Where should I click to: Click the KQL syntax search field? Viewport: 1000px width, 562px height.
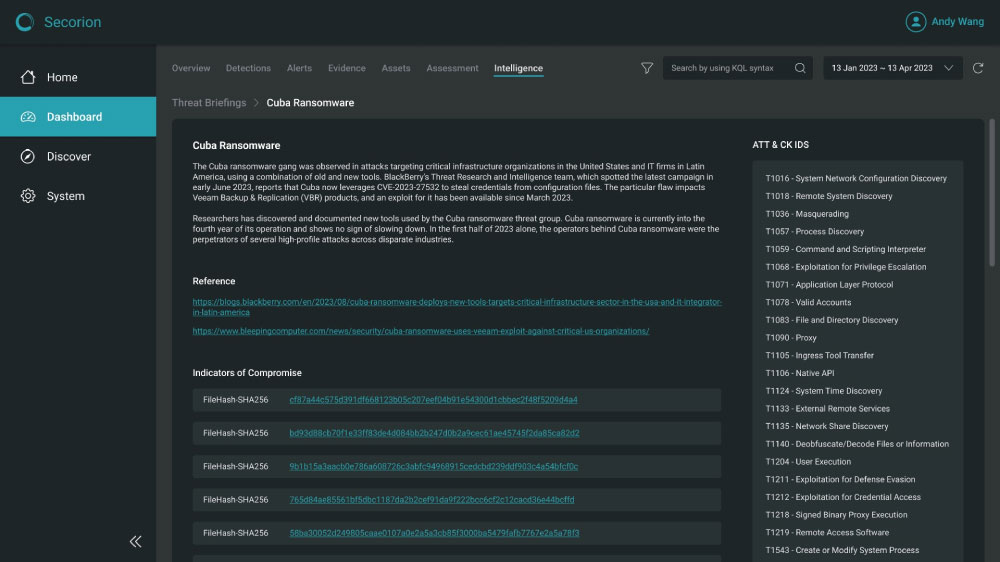(x=737, y=68)
